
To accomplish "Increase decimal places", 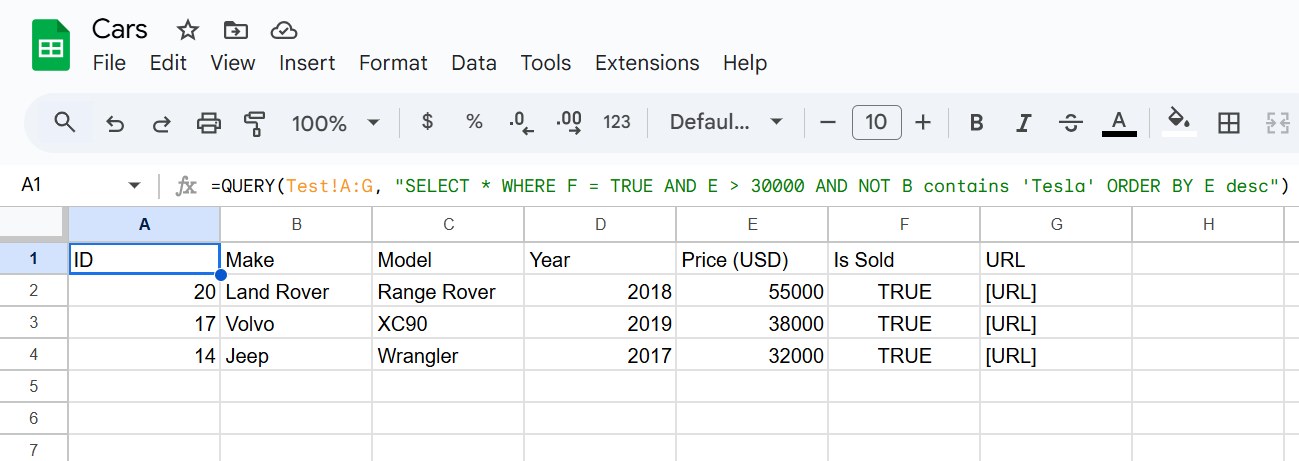I will [569, 123].
